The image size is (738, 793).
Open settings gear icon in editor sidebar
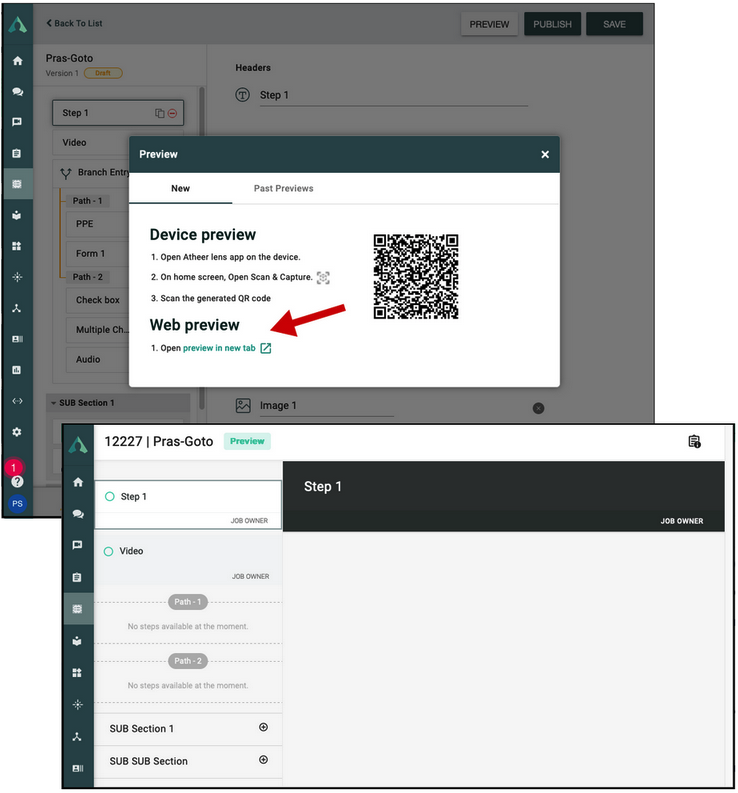(17, 432)
